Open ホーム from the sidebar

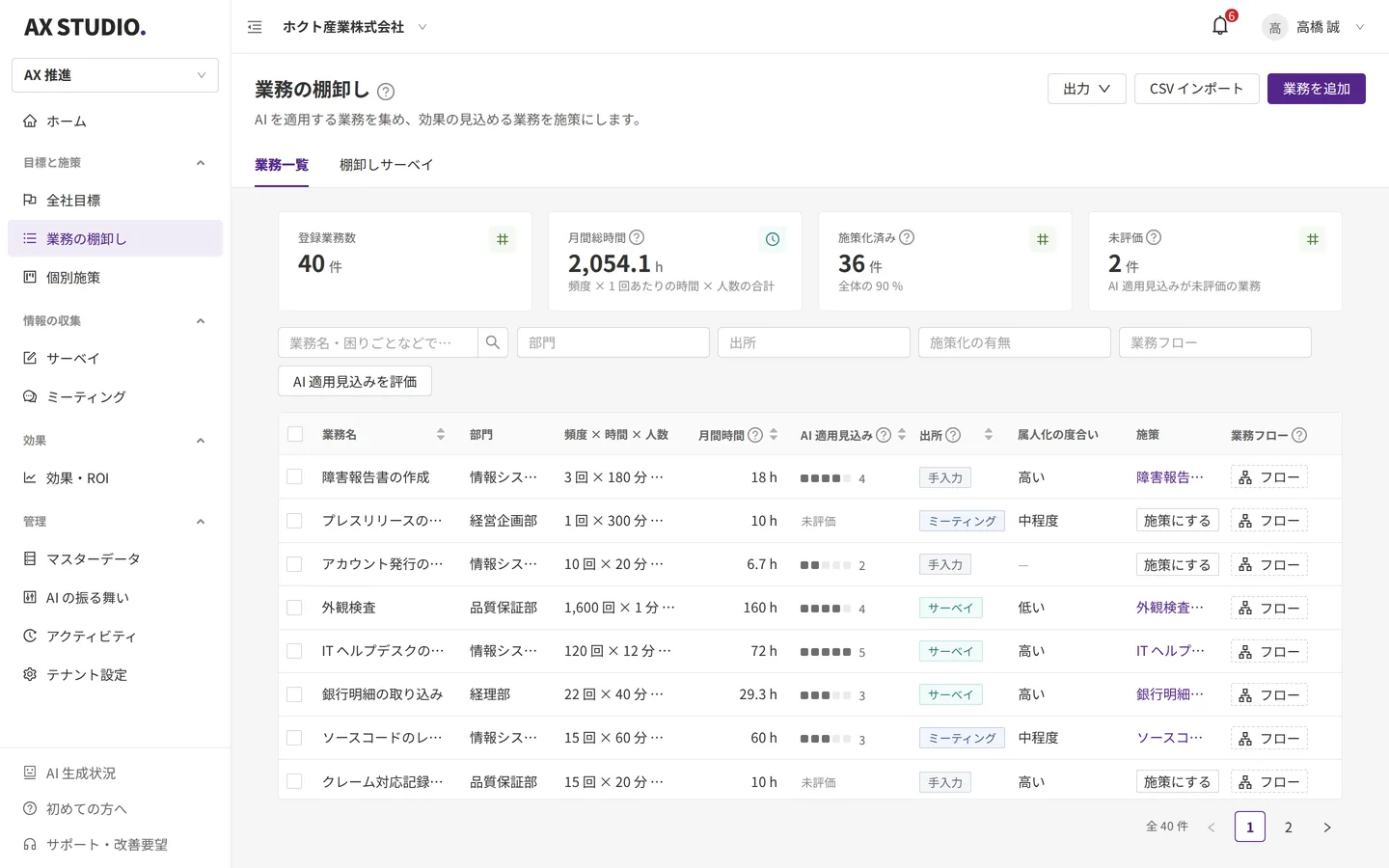pyautogui.click(x=115, y=121)
